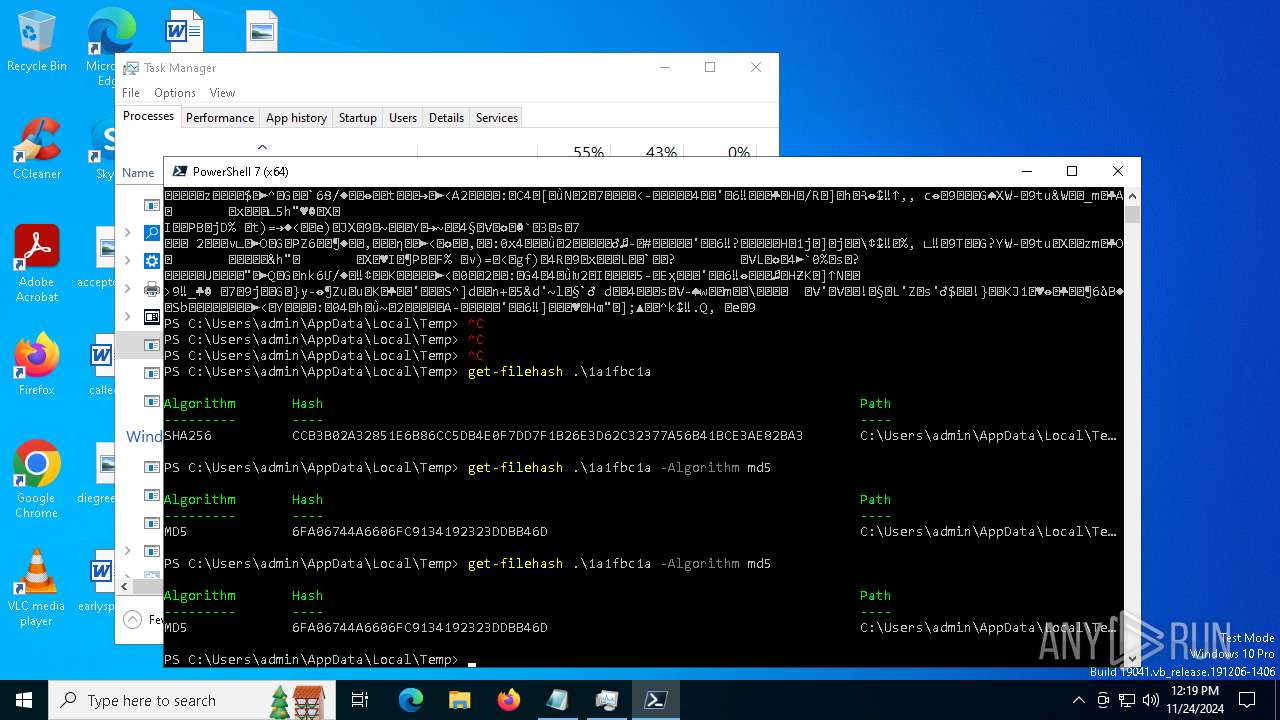Select the Google Chrome desktop shortcut
The width and height of the screenshot is (1280, 720).
click(x=37, y=480)
